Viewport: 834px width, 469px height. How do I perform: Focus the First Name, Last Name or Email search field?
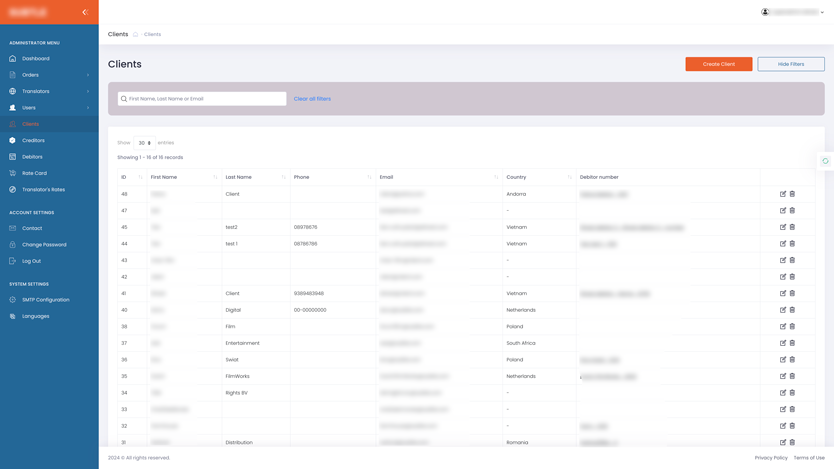(205, 99)
